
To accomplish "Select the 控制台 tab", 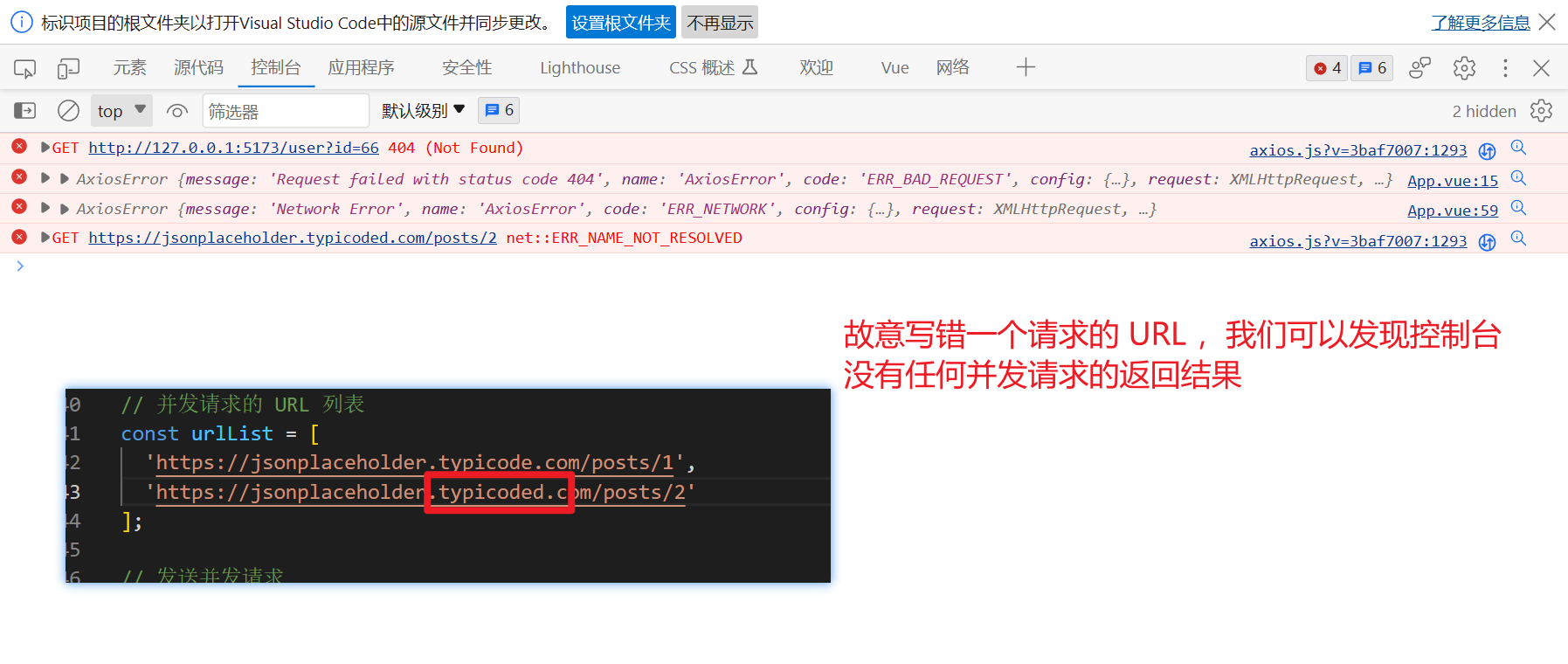I will pos(275,68).
